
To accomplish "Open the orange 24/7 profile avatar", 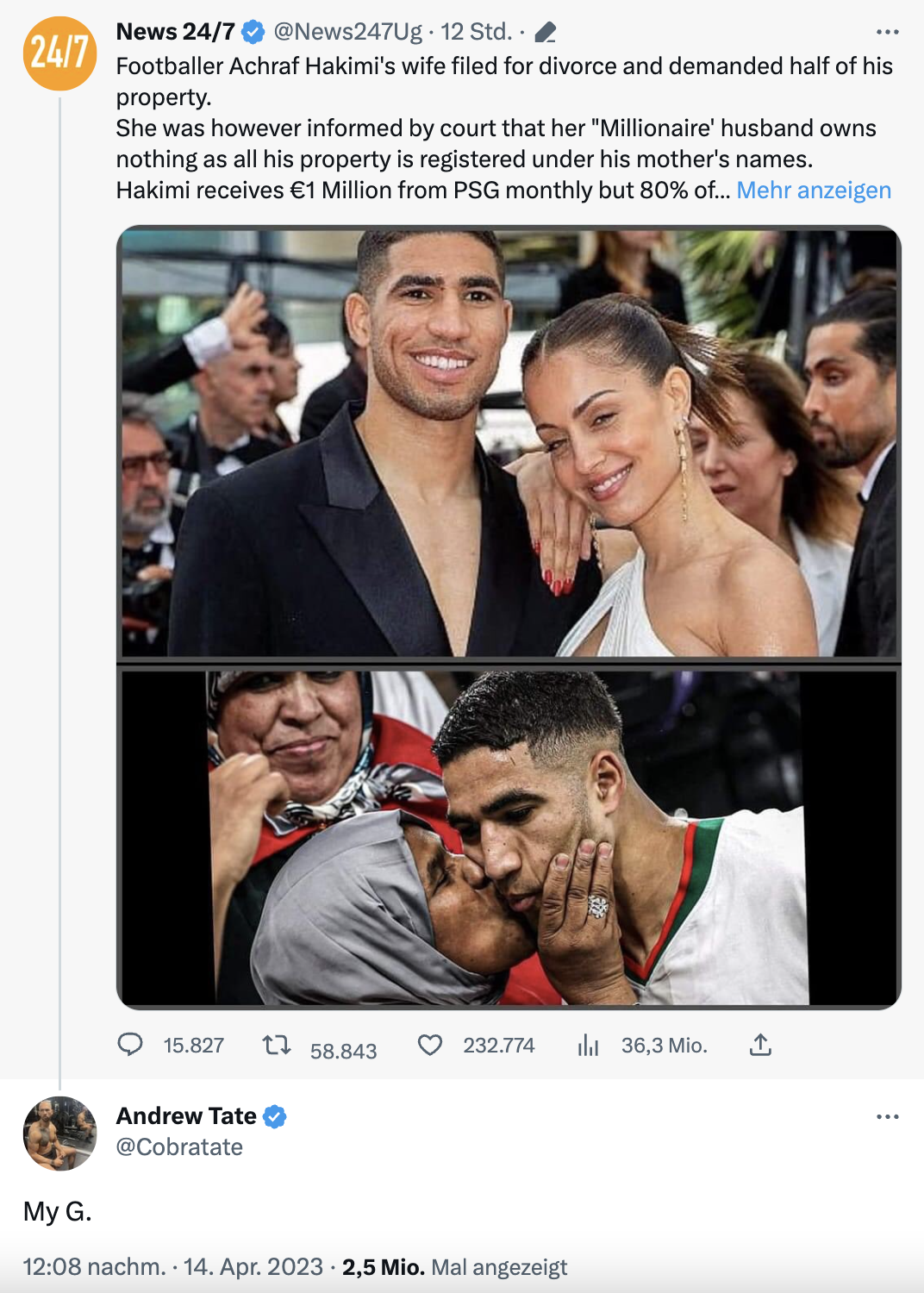I will (59, 53).
